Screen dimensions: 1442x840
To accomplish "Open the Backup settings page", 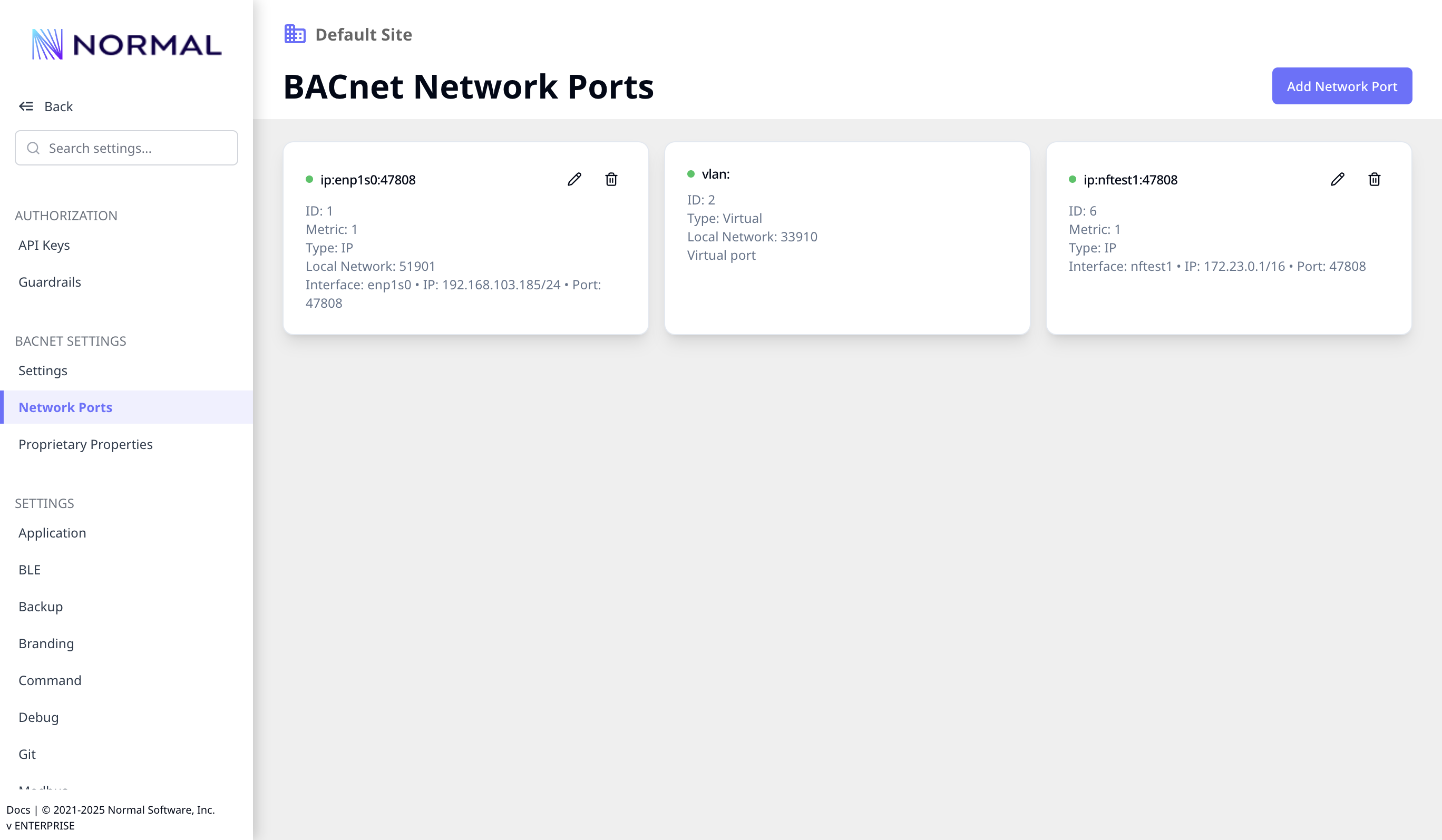I will pos(41,607).
